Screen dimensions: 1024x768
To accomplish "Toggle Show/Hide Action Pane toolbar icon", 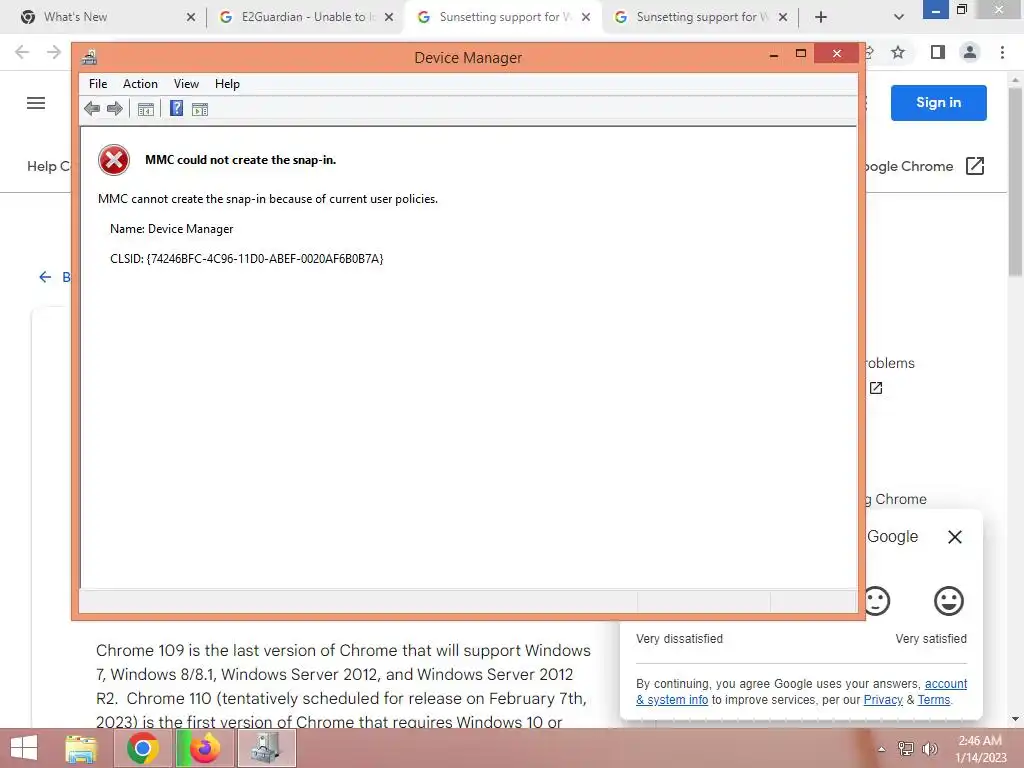I will [200, 109].
